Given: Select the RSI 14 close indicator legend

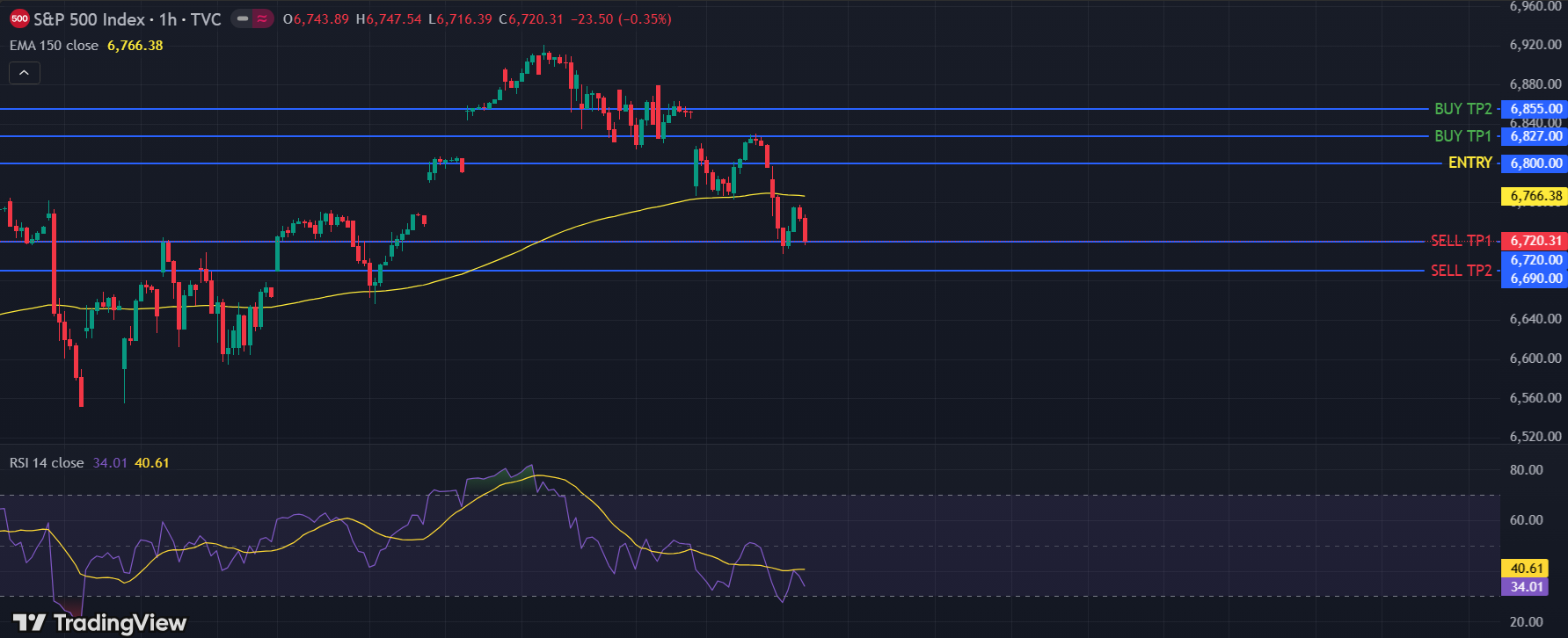Looking at the screenshot, I should 47,463.
